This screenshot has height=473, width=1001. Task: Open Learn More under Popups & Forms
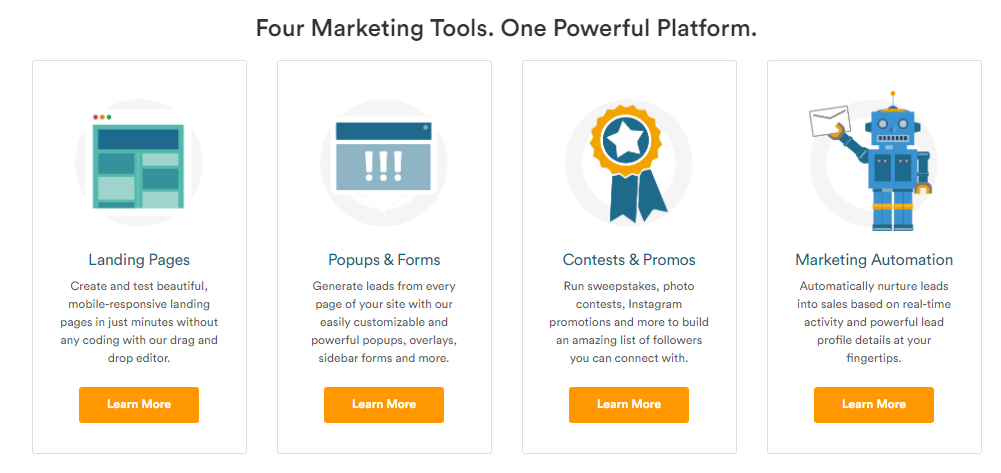tap(384, 405)
